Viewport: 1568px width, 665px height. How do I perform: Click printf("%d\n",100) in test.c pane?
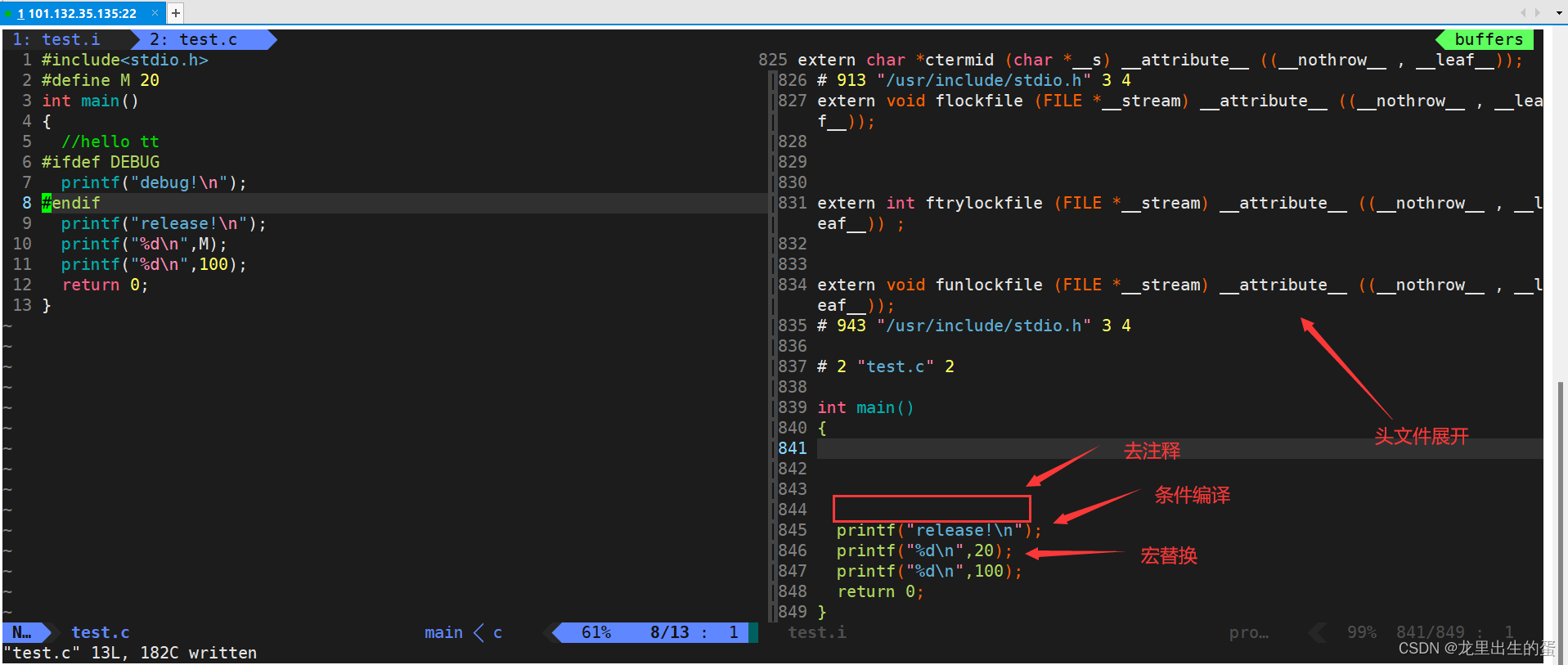coord(154,264)
